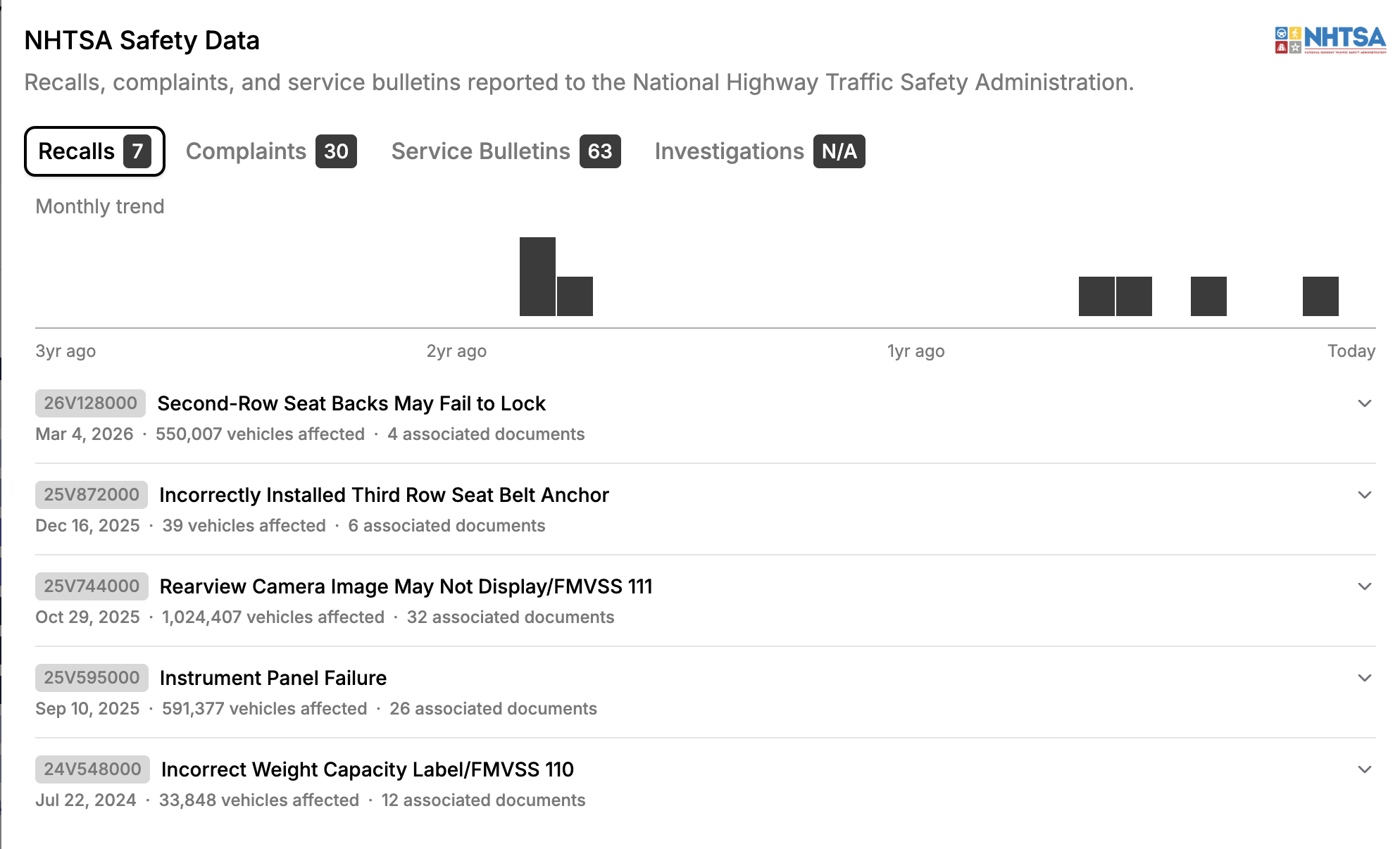Viewport: 1400px width, 849px height.
Task: Click the NHTSA logo
Action: tap(1330, 40)
